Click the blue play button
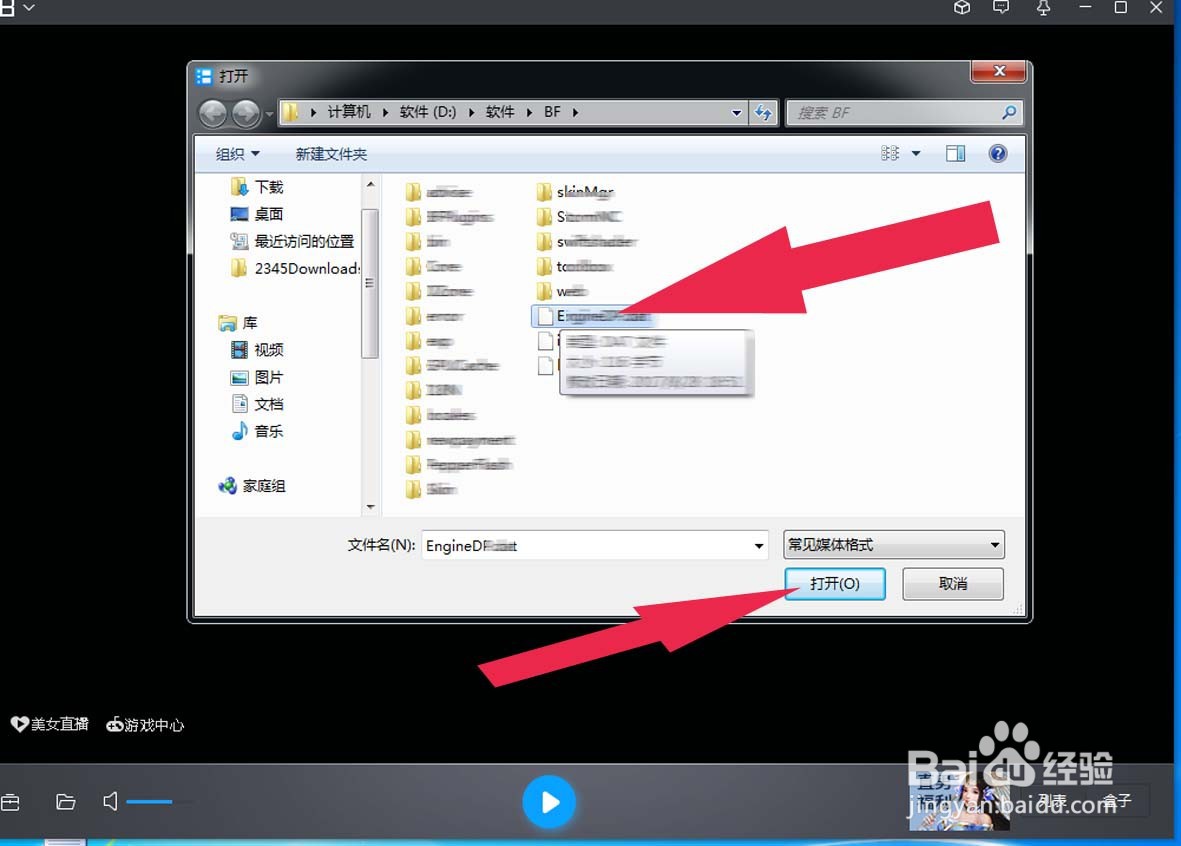 [x=549, y=802]
